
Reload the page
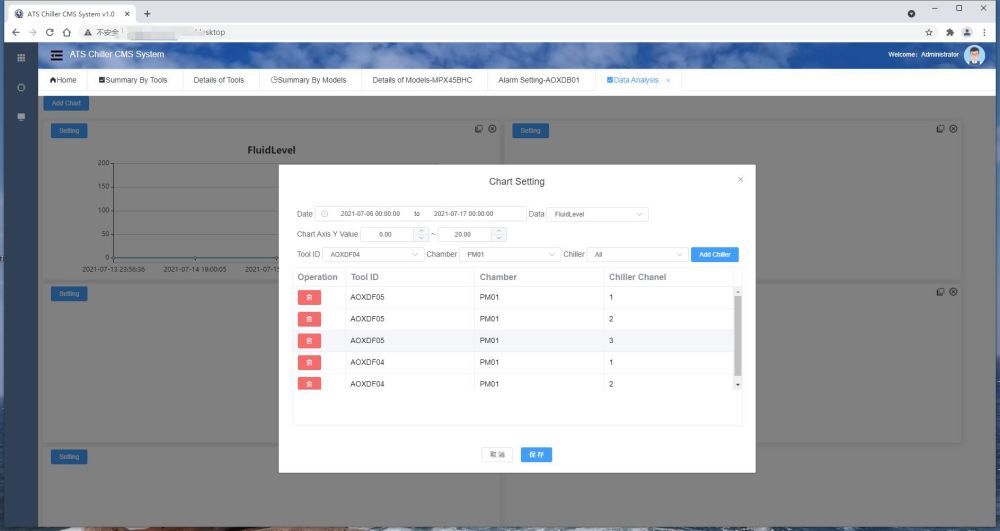click(x=49, y=32)
